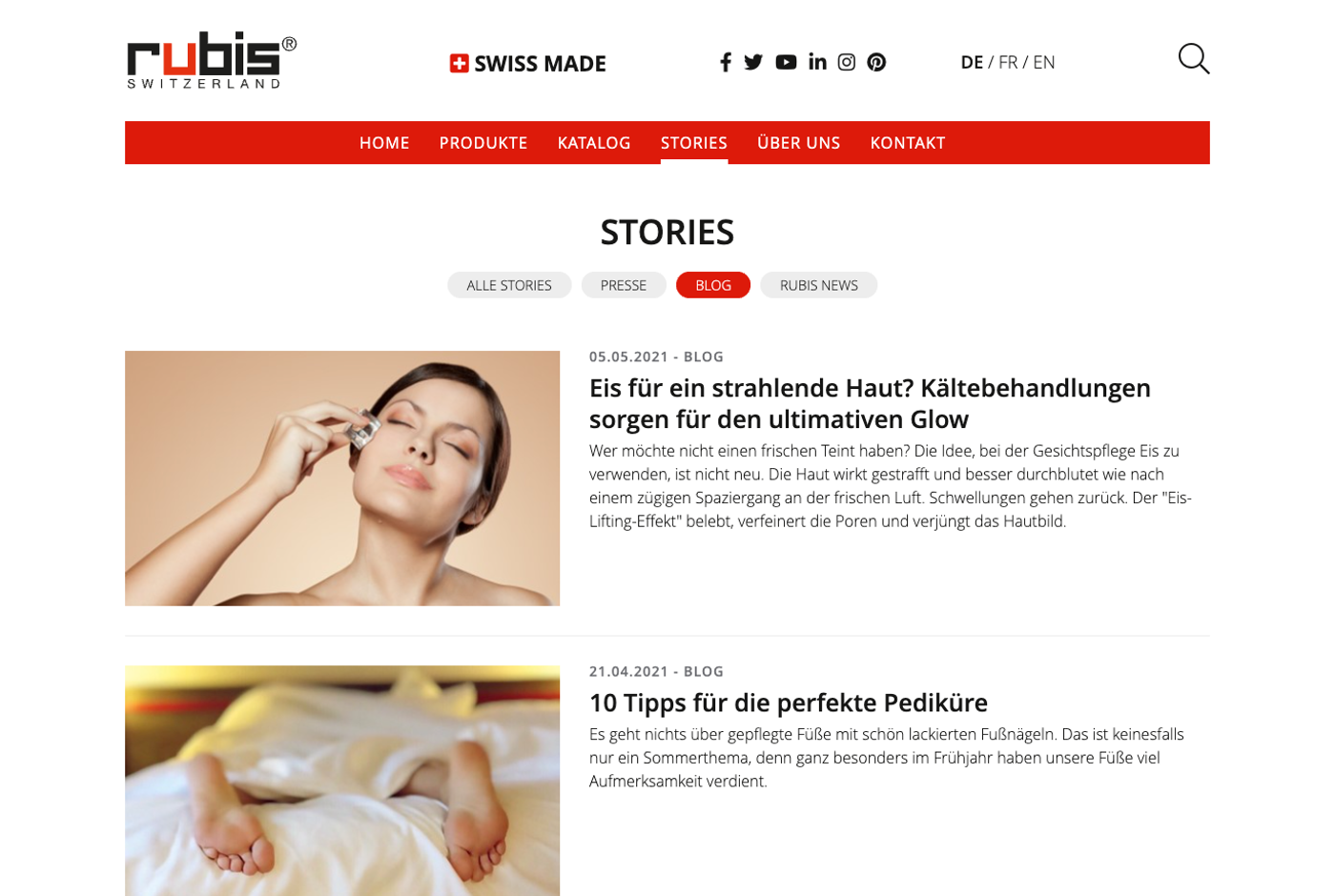Click the Rubis Switzerland logo
This screenshot has height=896, width=1335.
[212, 60]
